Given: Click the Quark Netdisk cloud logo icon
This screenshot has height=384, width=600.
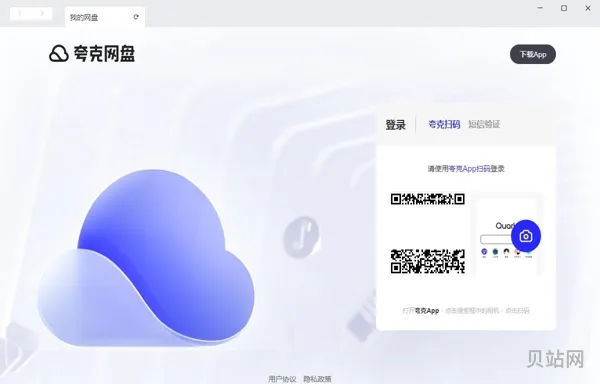Looking at the screenshot, I should 59,54.
